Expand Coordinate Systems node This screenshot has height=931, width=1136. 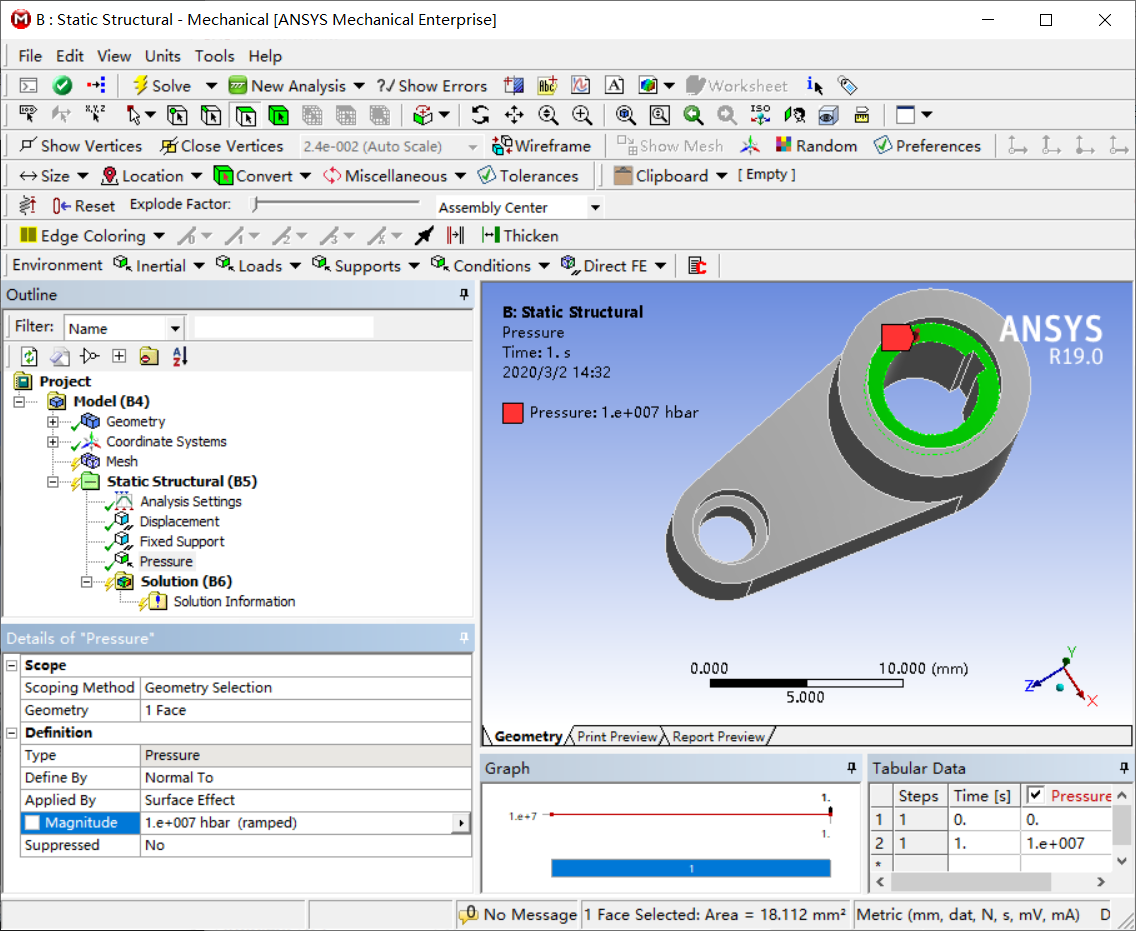click(x=53, y=441)
